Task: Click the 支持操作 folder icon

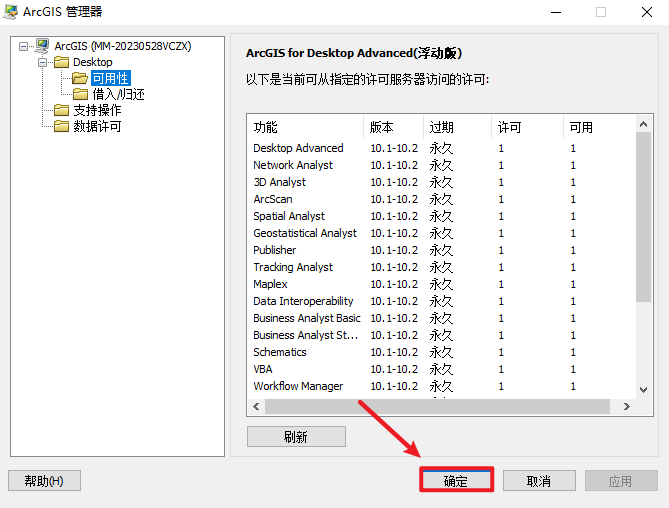Action: click(61, 110)
